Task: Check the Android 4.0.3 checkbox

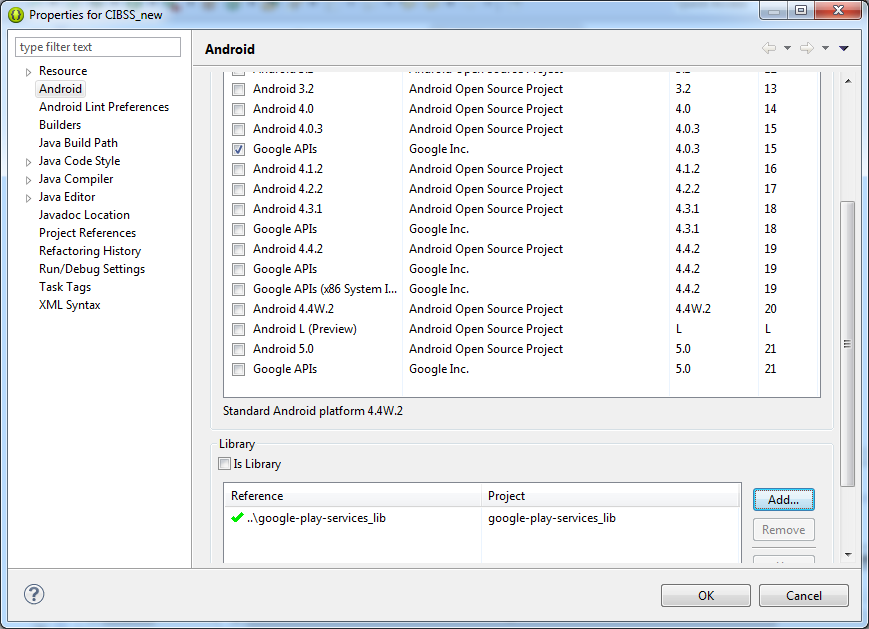Action: [x=238, y=129]
